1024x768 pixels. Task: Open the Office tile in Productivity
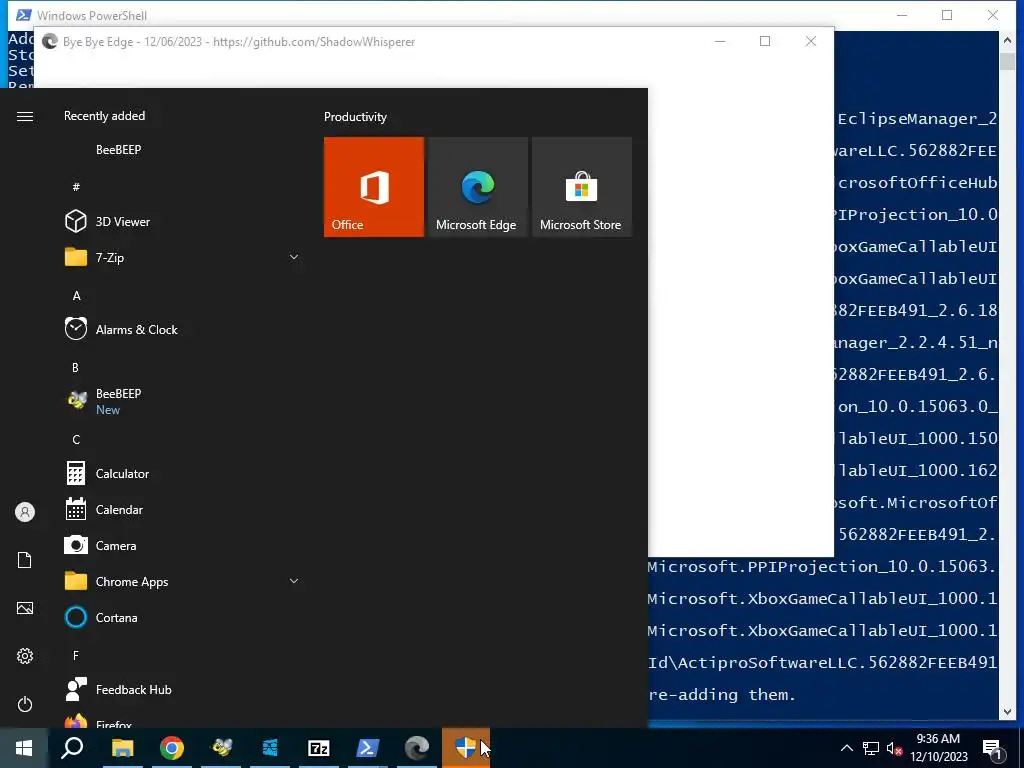(374, 187)
